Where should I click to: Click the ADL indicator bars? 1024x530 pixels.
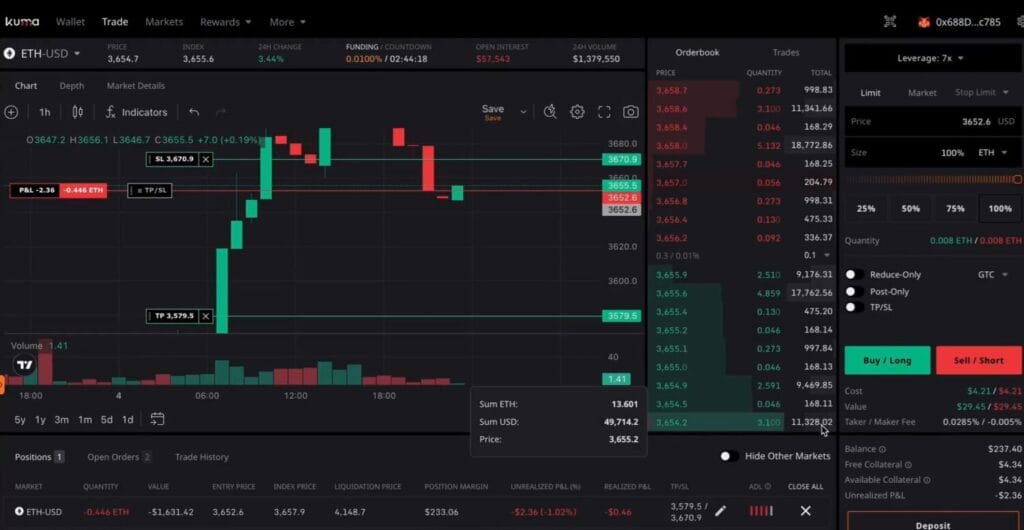point(761,511)
